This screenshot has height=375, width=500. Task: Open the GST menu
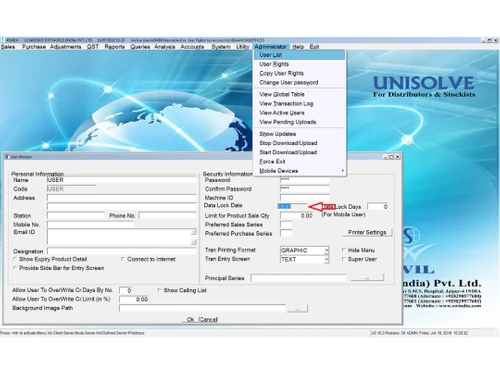(93, 47)
